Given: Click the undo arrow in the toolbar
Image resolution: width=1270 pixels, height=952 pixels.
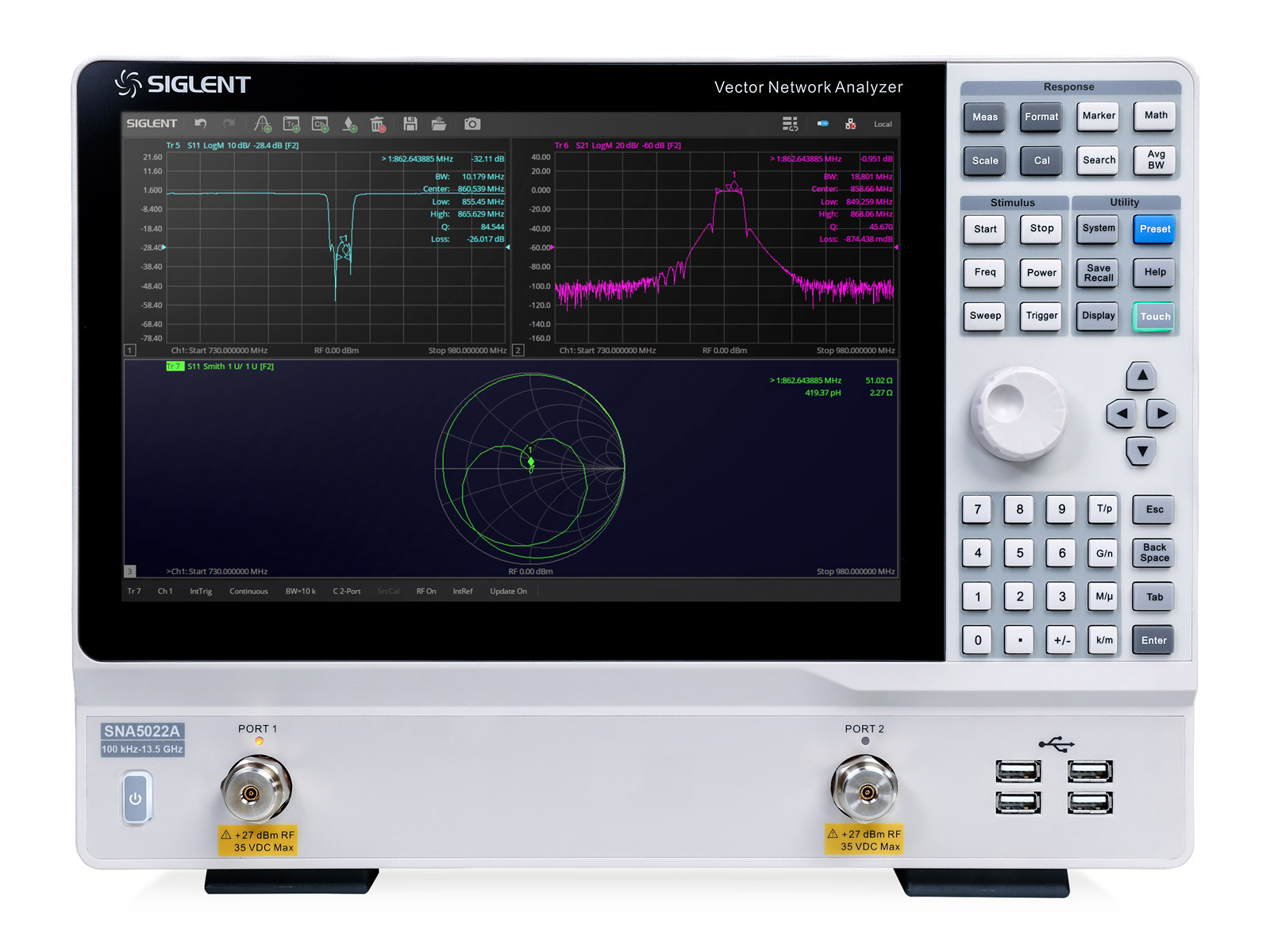Looking at the screenshot, I should pyautogui.click(x=201, y=124).
